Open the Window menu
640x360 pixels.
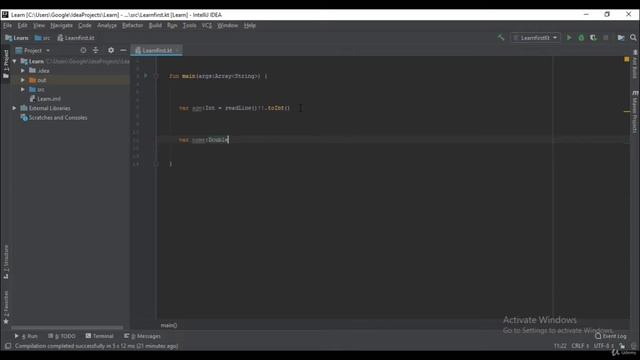tap(227, 25)
